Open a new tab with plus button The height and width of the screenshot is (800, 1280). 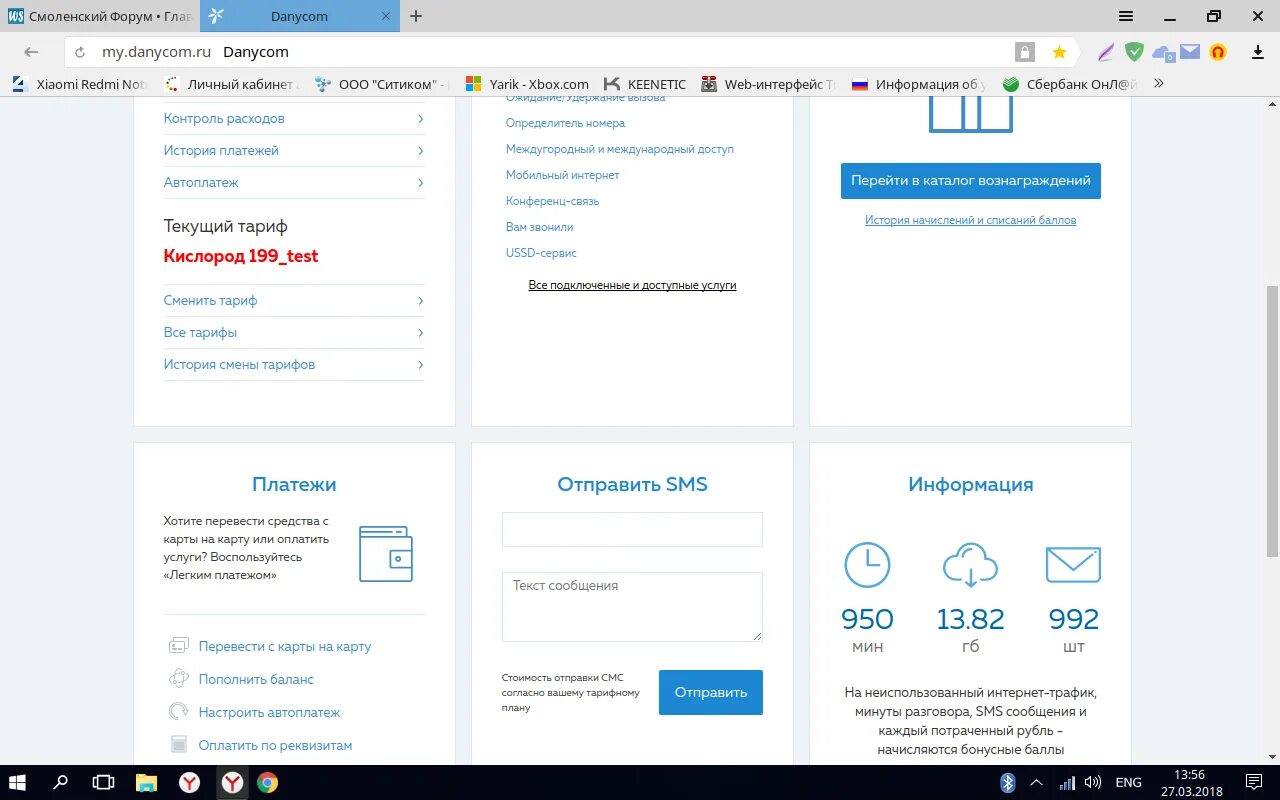tap(416, 16)
